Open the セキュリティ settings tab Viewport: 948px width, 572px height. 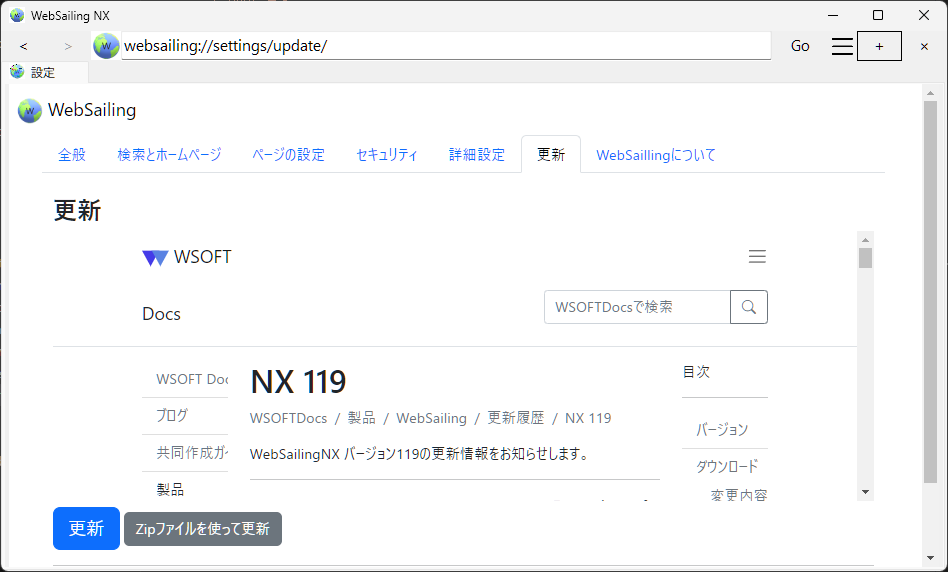[x=386, y=155]
